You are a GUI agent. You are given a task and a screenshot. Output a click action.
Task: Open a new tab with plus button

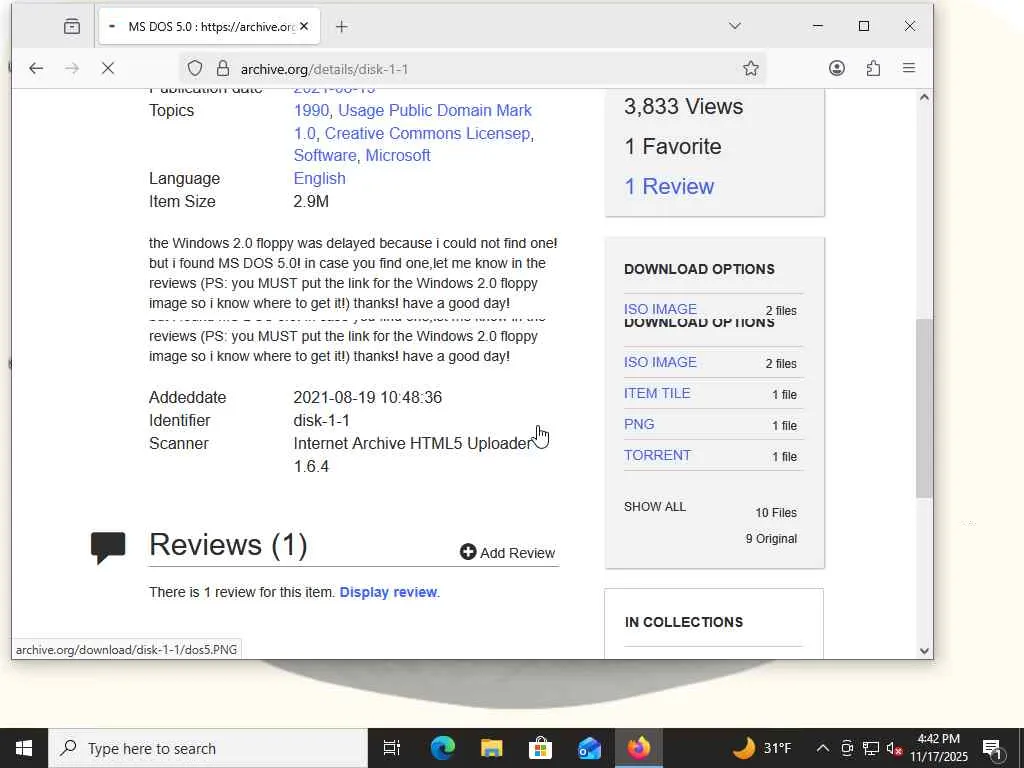click(342, 26)
